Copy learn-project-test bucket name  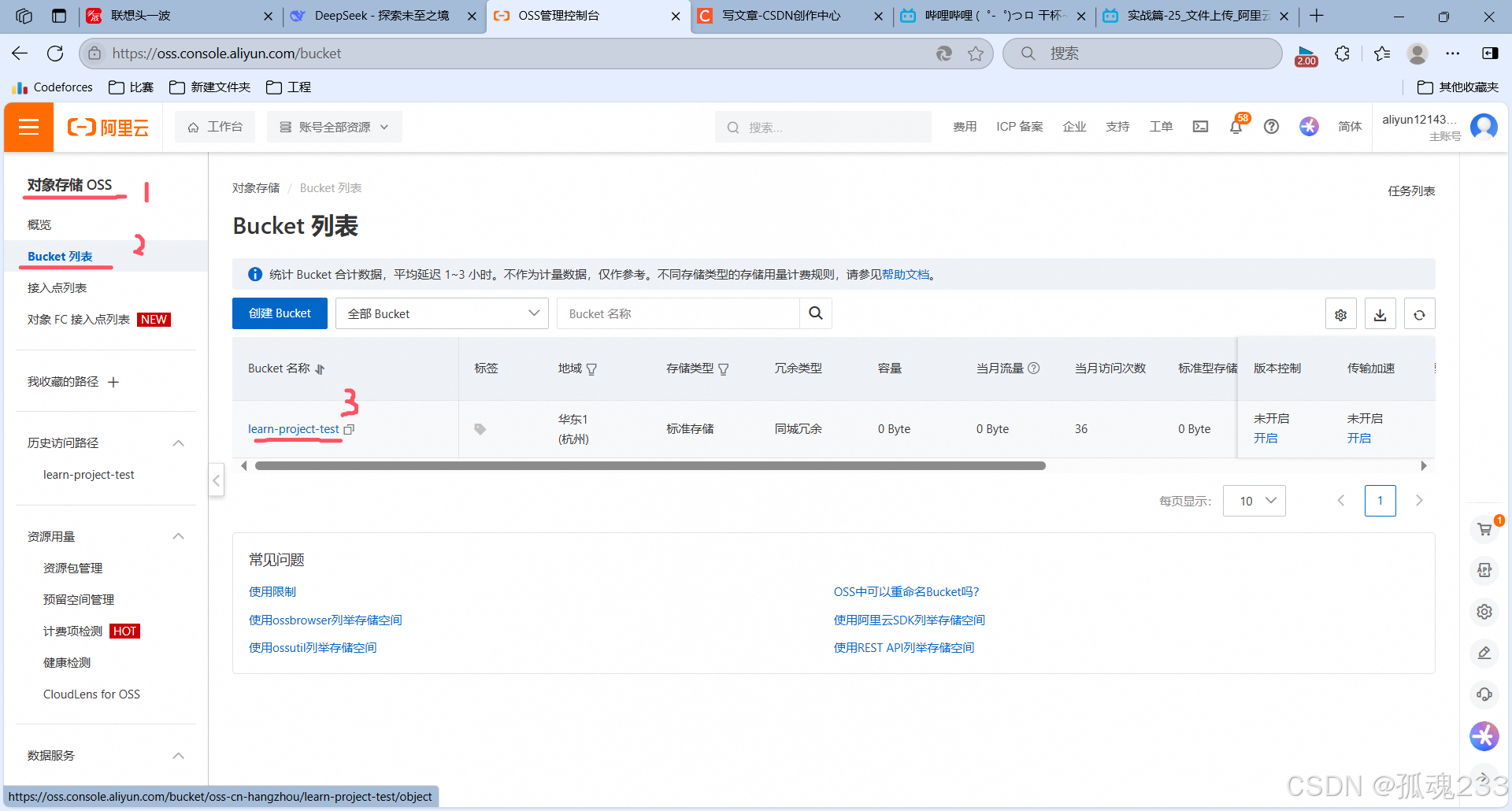click(349, 429)
